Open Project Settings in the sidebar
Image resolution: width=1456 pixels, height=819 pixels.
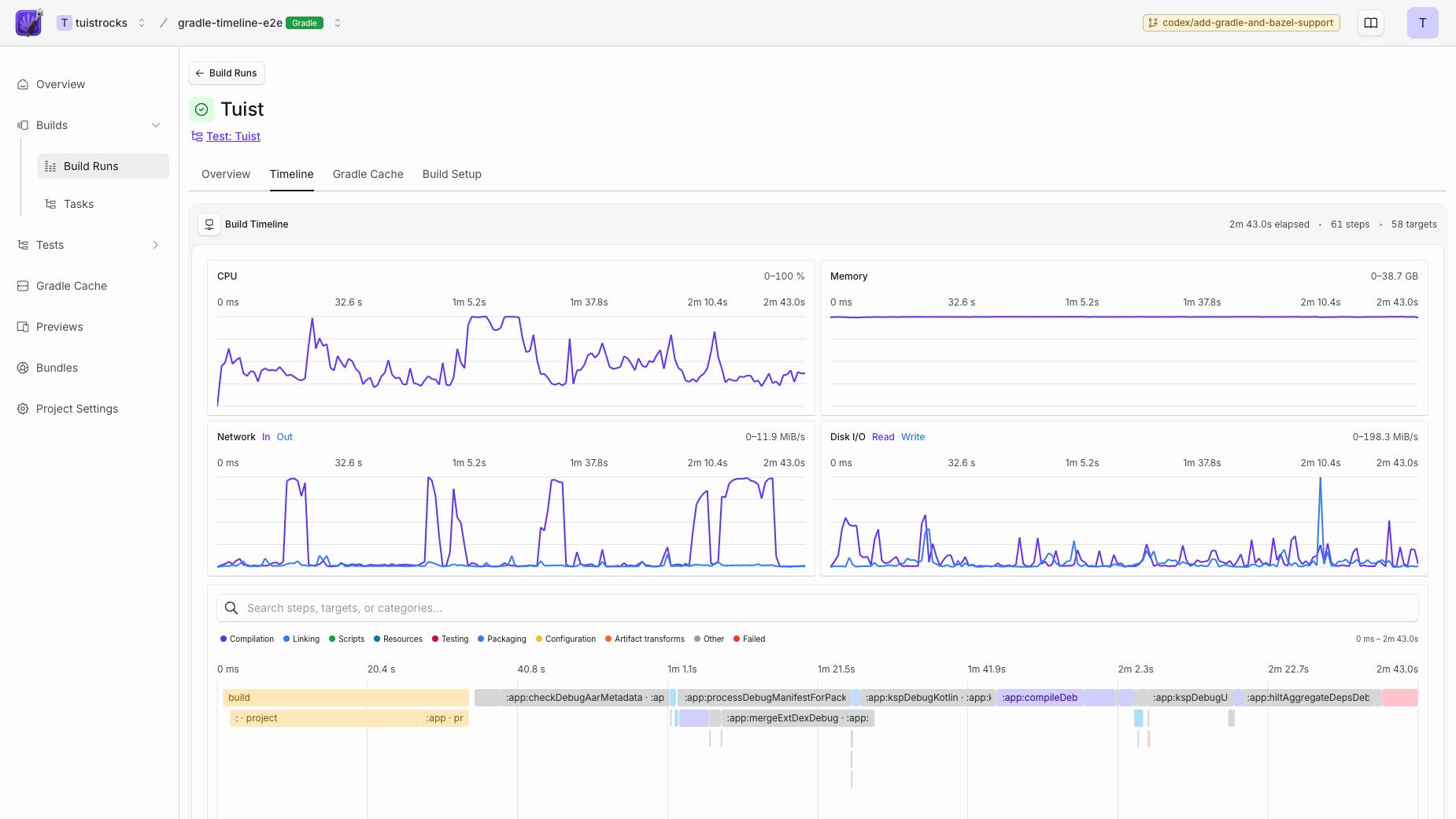click(x=89, y=409)
